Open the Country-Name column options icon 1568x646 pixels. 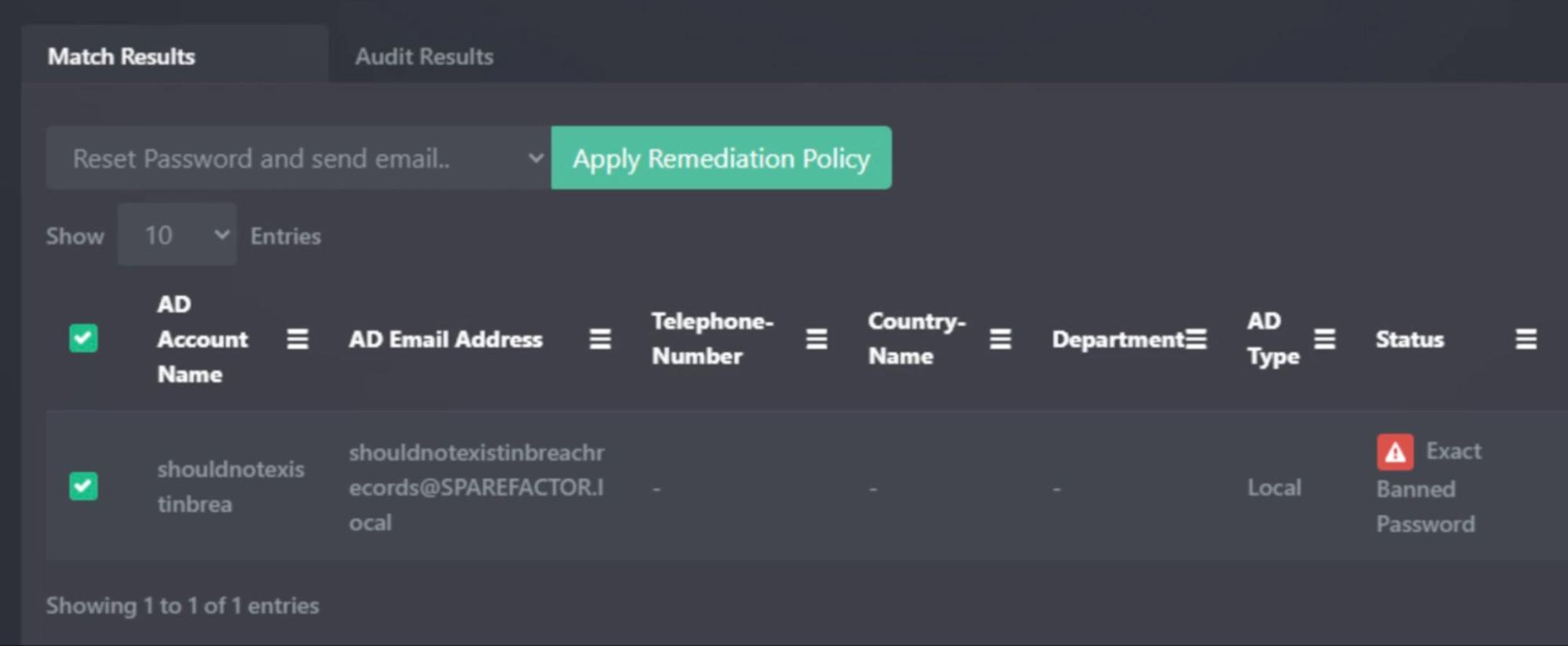1000,339
